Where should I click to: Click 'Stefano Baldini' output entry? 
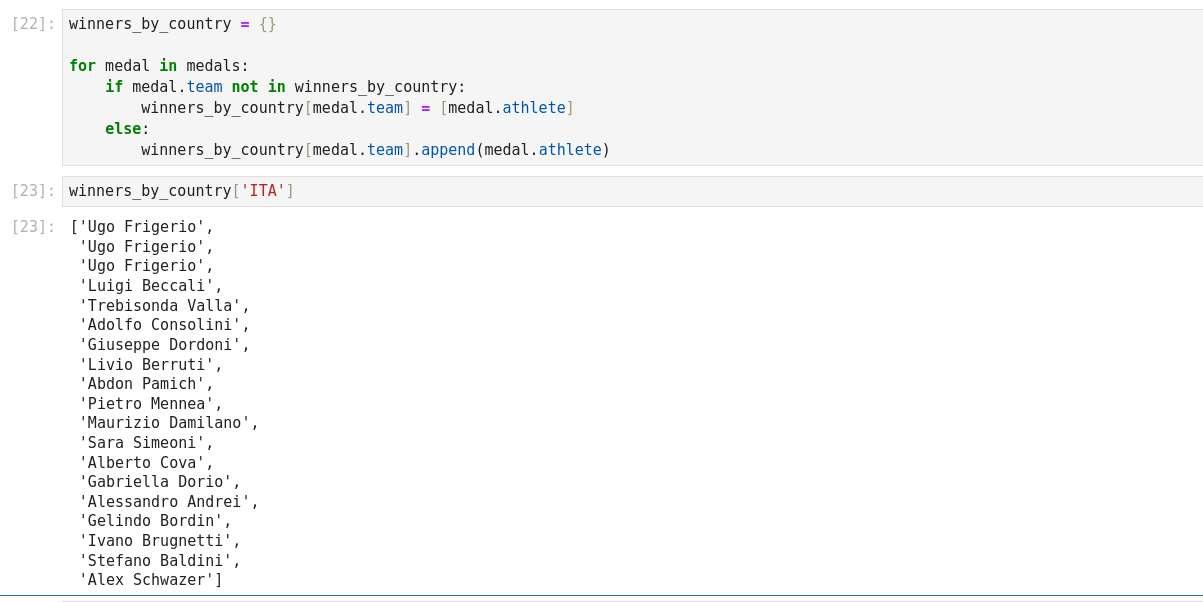coord(159,561)
